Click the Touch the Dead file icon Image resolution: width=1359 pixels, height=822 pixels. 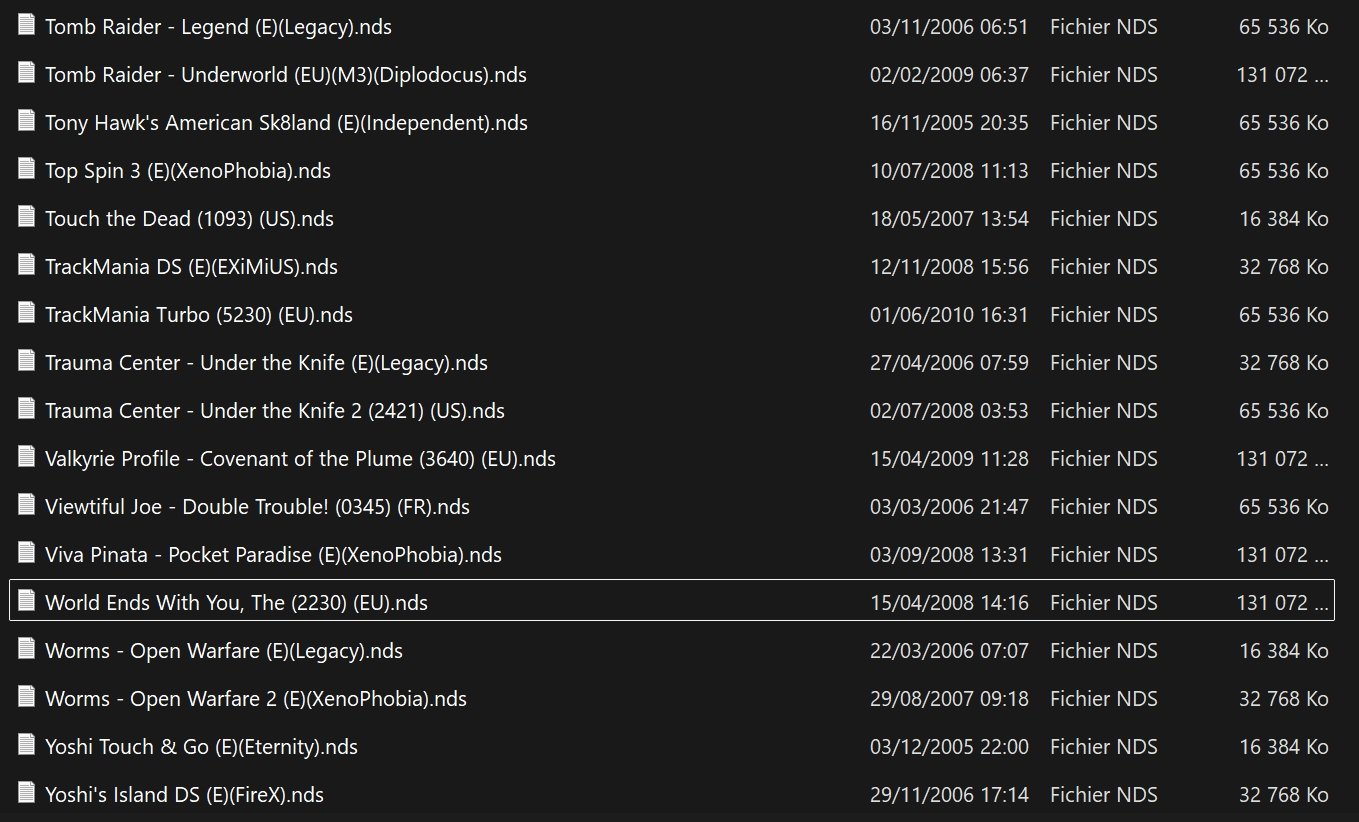26,218
